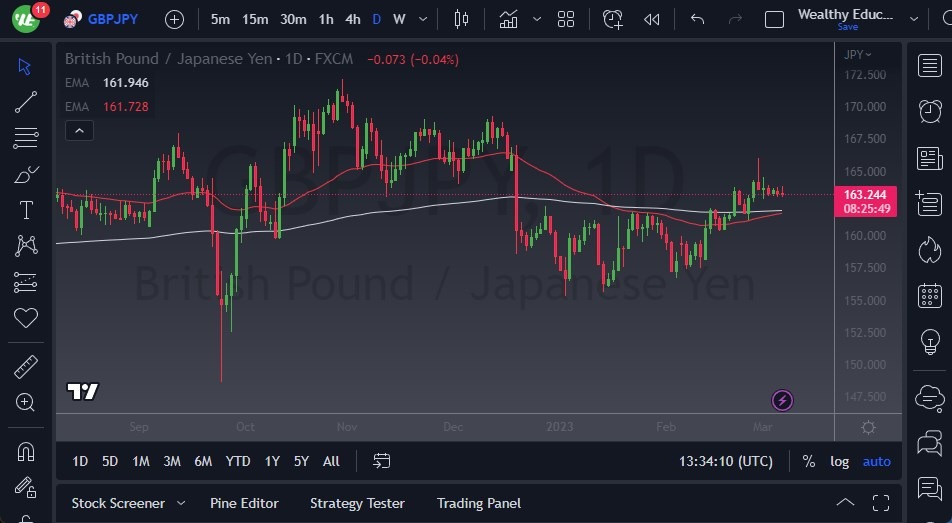Image resolution: width=952 pixels, height=523 pixels.
Task: Start bar replay with rewind icon
Action: tap(651, 19)
